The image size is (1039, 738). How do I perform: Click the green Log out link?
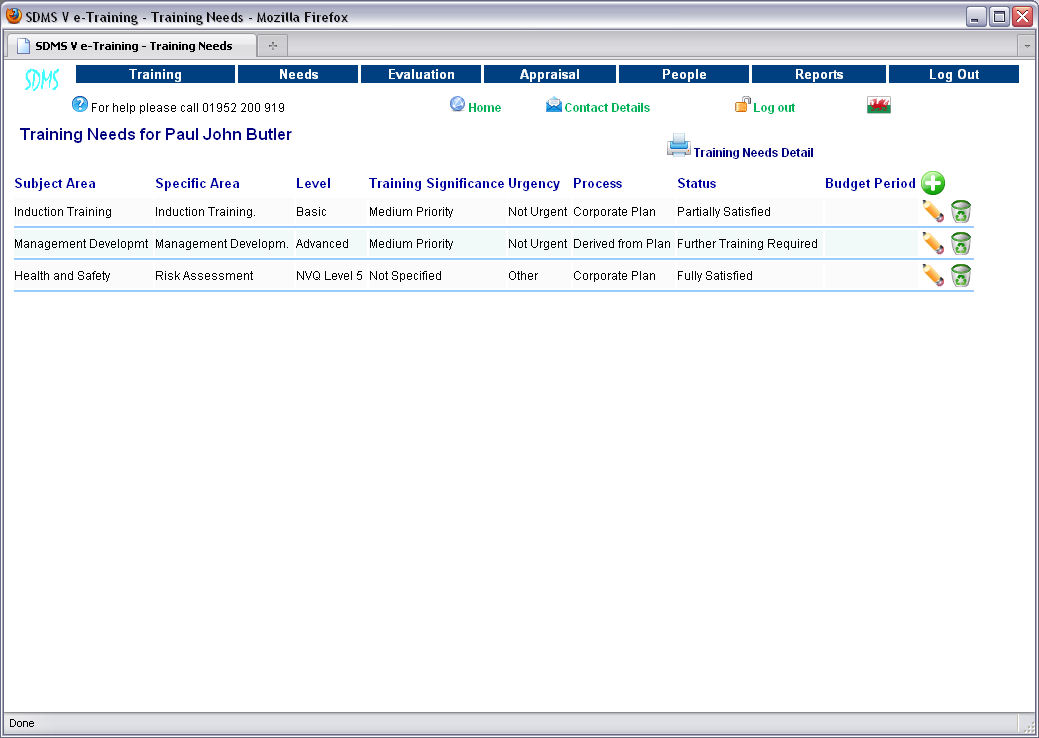tap(774, 107)
